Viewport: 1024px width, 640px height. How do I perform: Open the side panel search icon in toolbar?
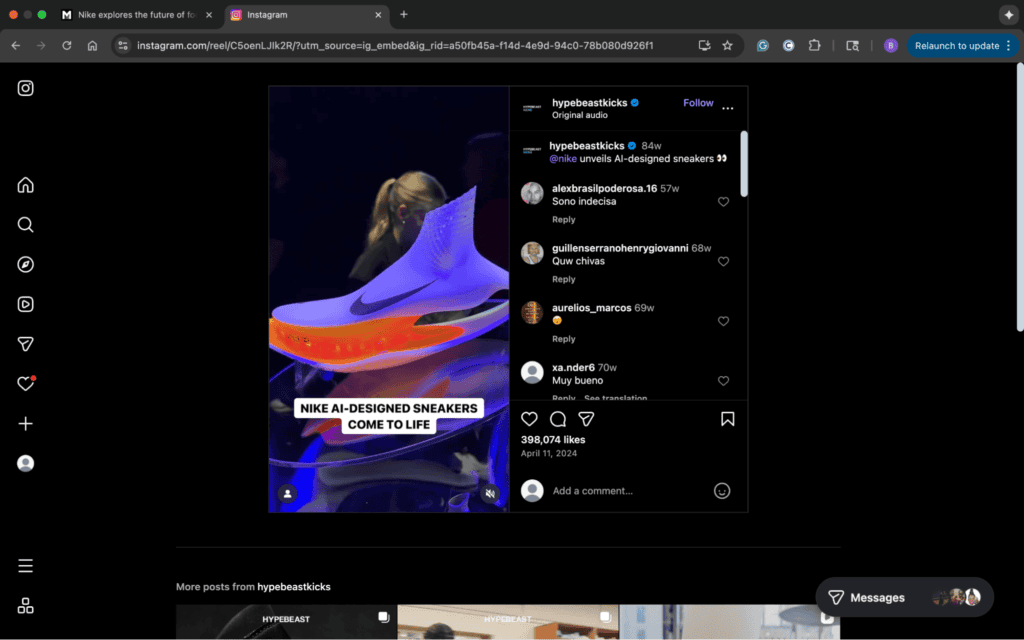[852, 46]
